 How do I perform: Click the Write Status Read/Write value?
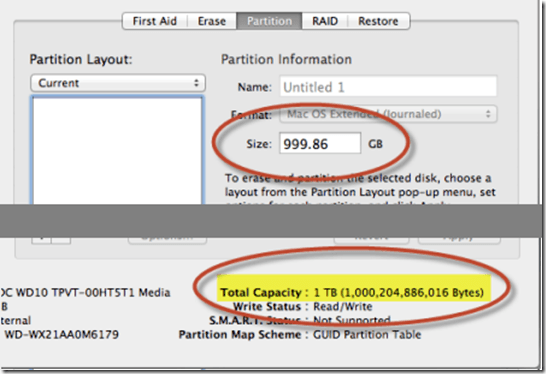[x=343, y=307]
